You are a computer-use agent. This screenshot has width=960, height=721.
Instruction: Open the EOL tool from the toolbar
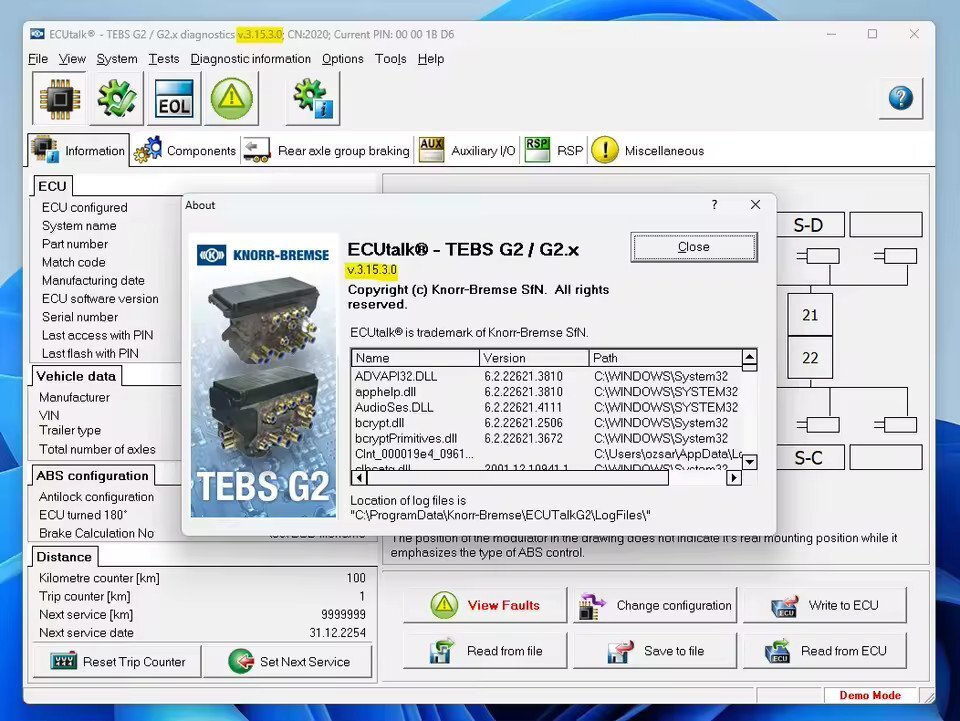coord(174,98)
